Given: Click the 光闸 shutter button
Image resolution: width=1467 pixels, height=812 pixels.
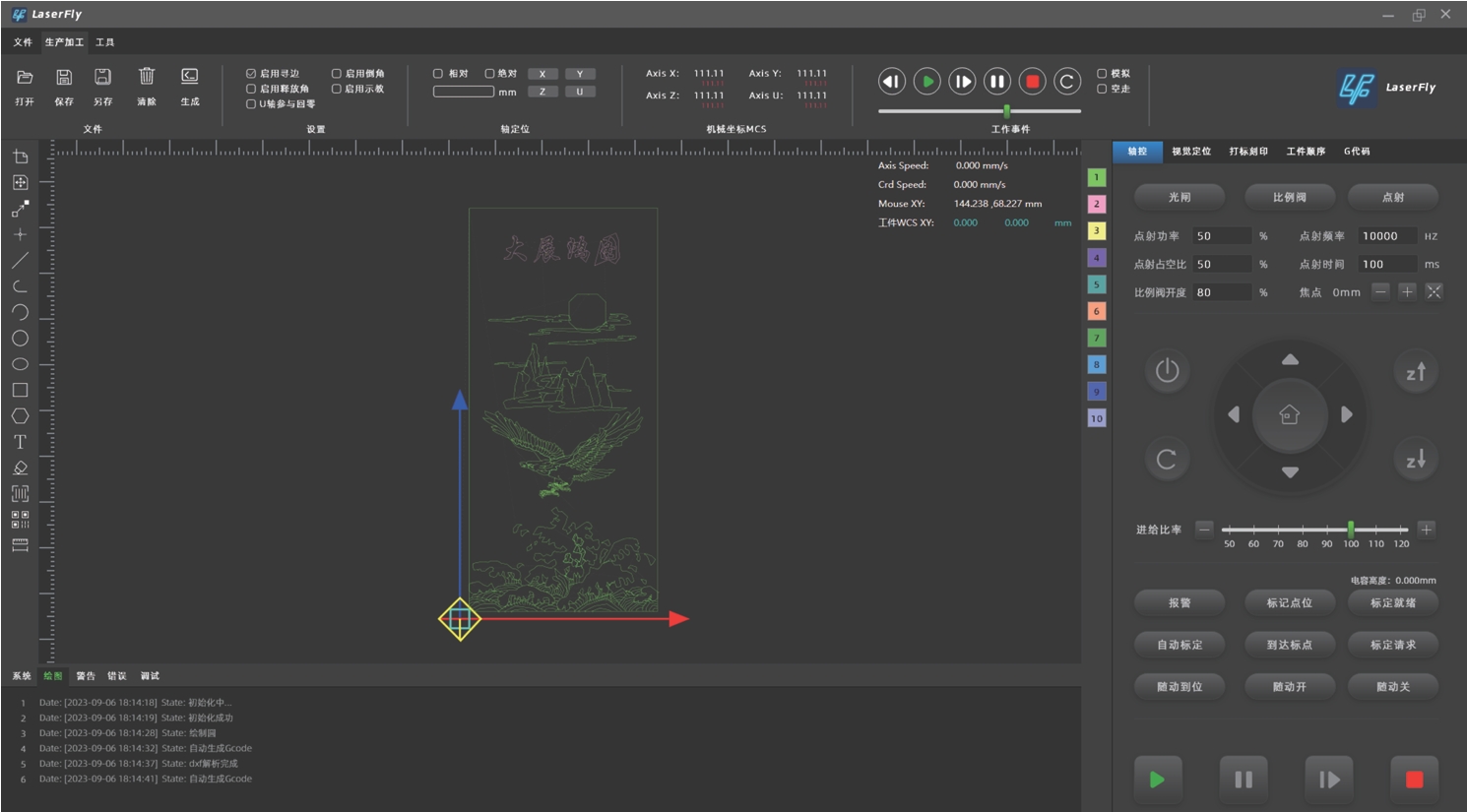Looking at the screenshot, I should click(1180, 198).
